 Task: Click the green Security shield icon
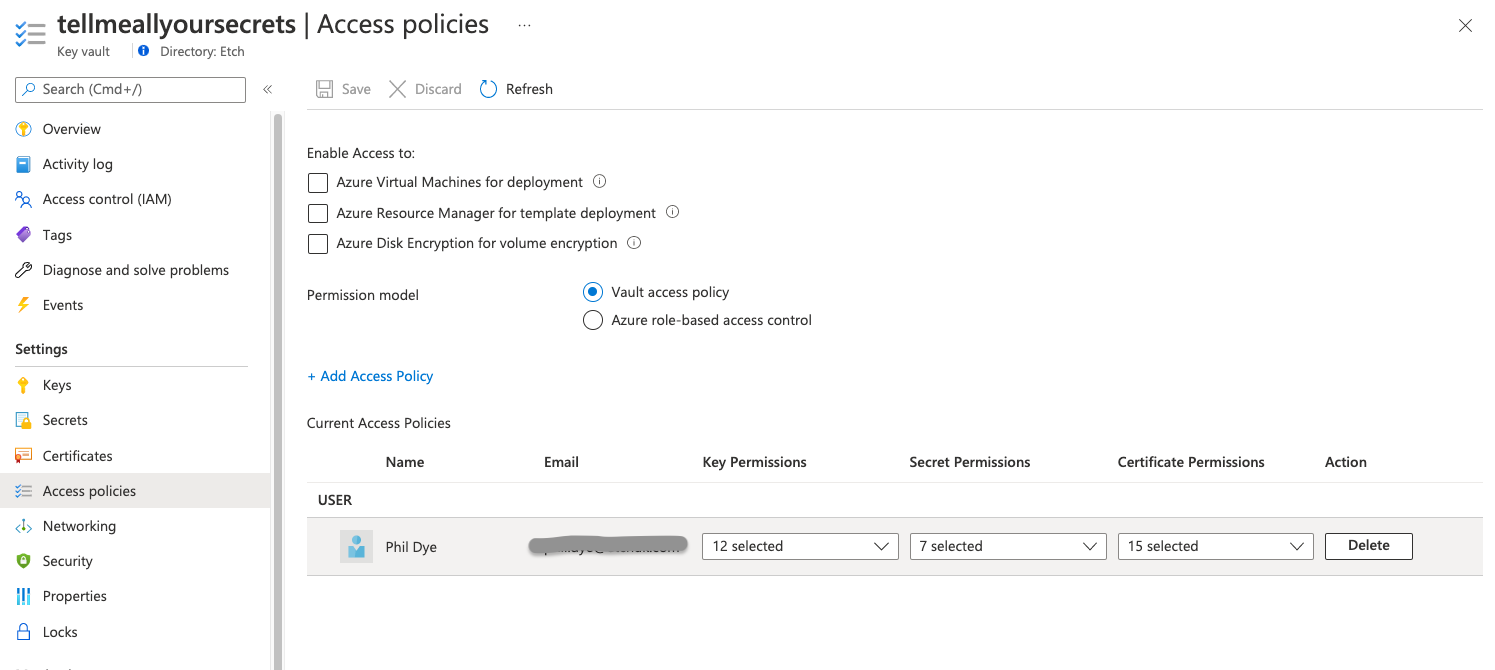[24, 561]
